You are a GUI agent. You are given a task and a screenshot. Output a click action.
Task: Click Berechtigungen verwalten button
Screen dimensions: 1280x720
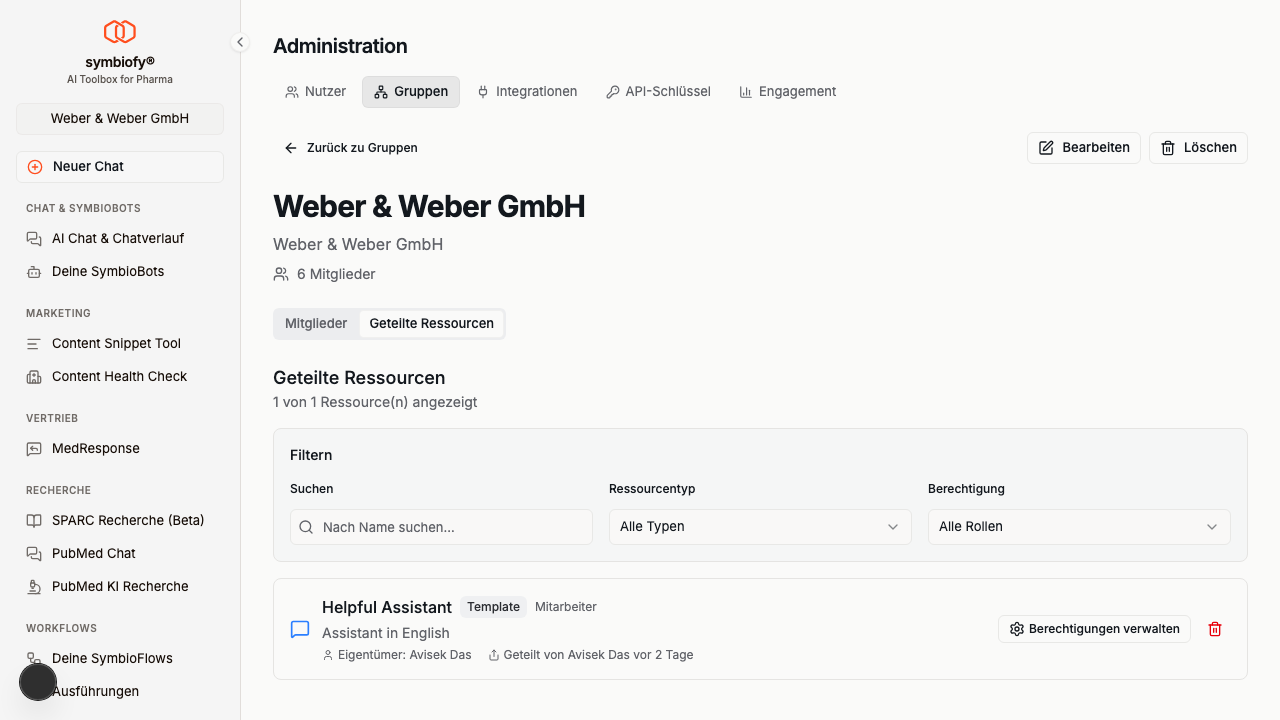point(1094,629)
